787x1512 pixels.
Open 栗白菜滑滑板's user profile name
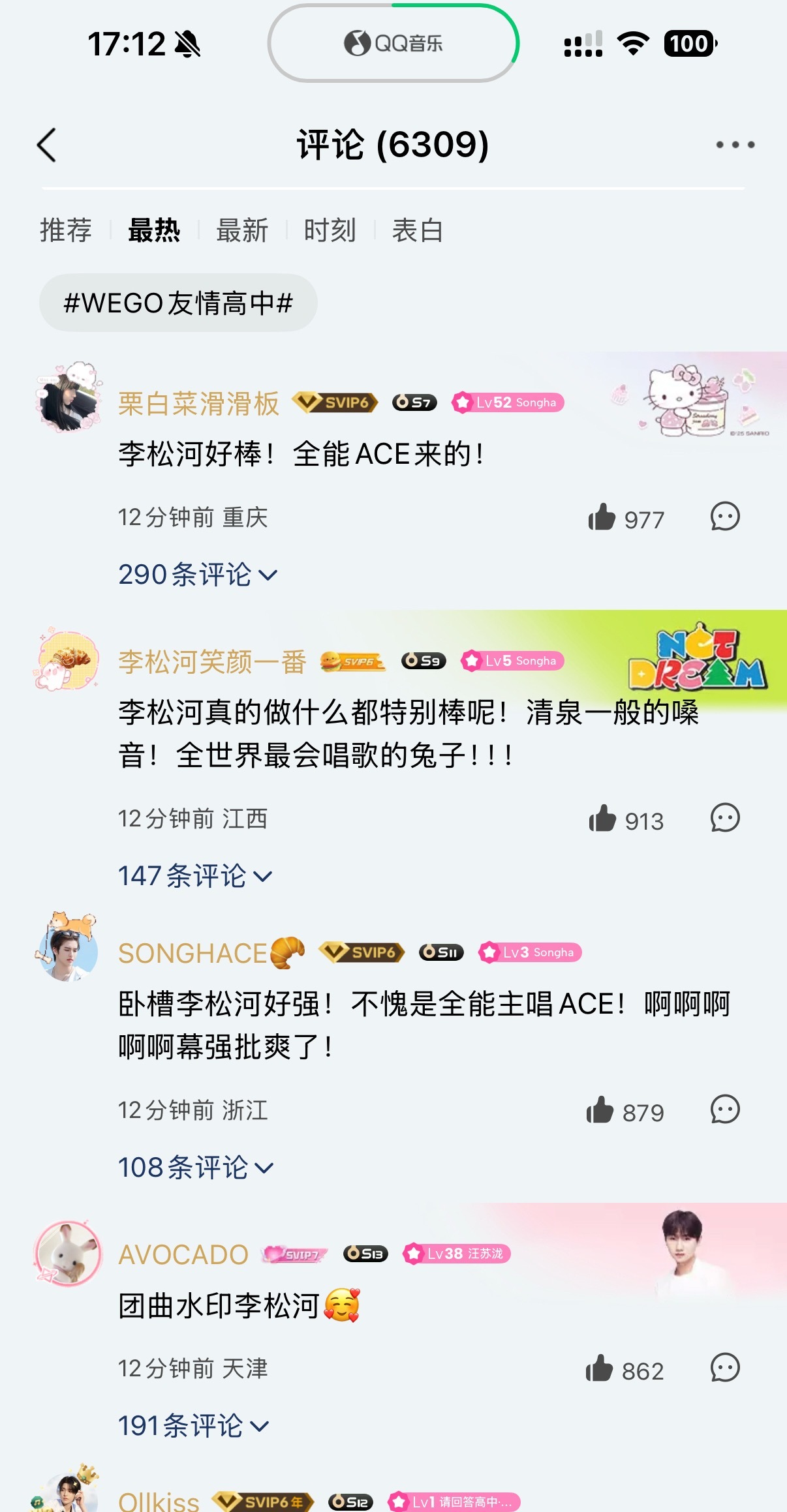click(199, 404)
